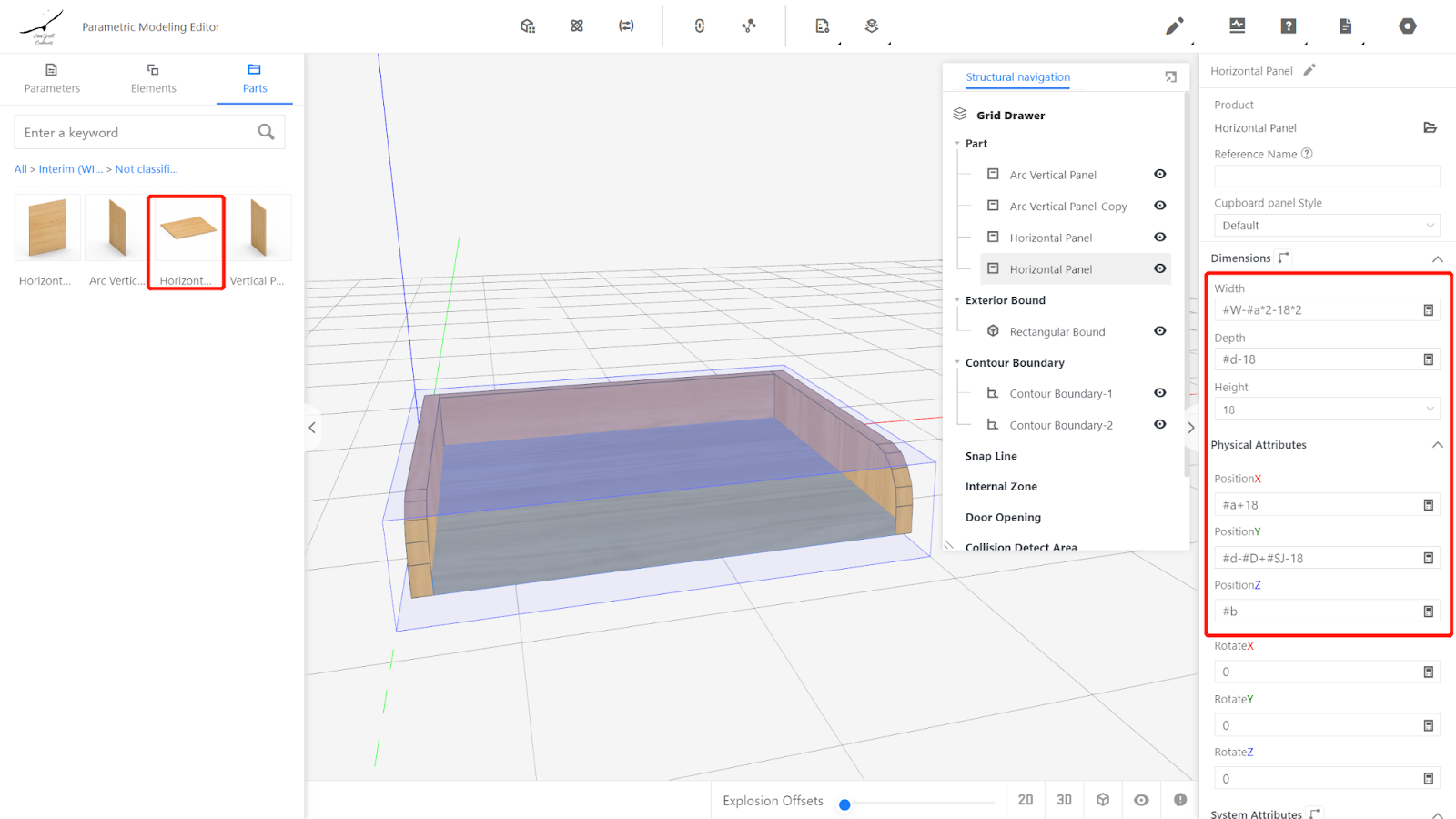Switch to 3D view mode
The width and height of the screenshot is (1456, 819).
(1064, 800)
